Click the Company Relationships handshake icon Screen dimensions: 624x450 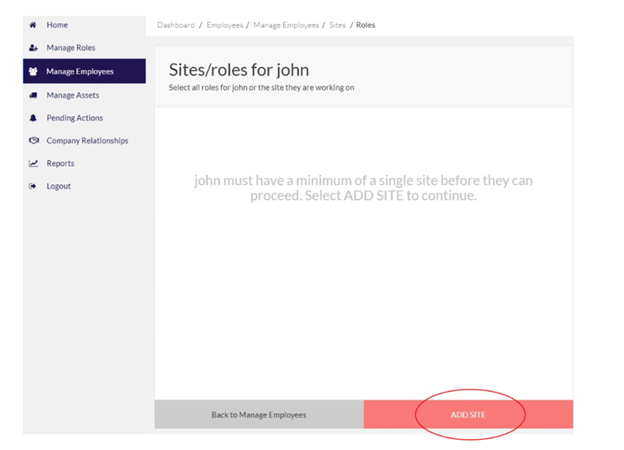point(34,140)
